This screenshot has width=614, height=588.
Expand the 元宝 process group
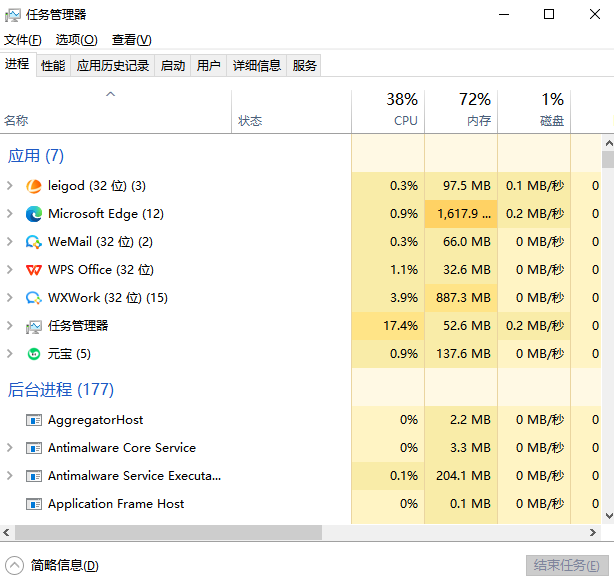pyautogui.click(x=10, y=354)
